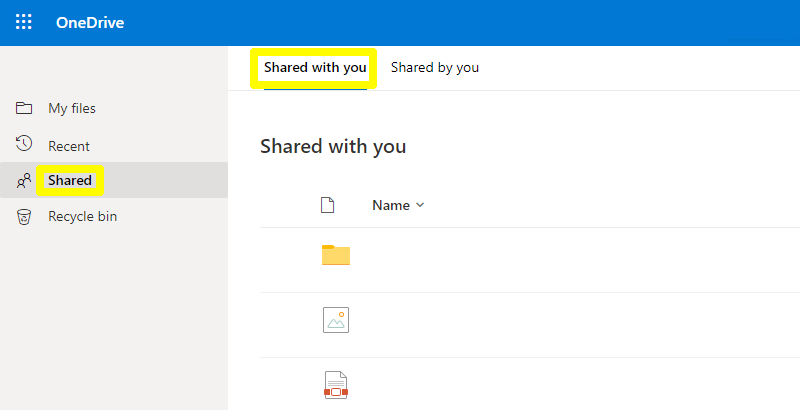Click the Name column header text
This screenshot has height=410, width=800.
[x=391, y=205]
